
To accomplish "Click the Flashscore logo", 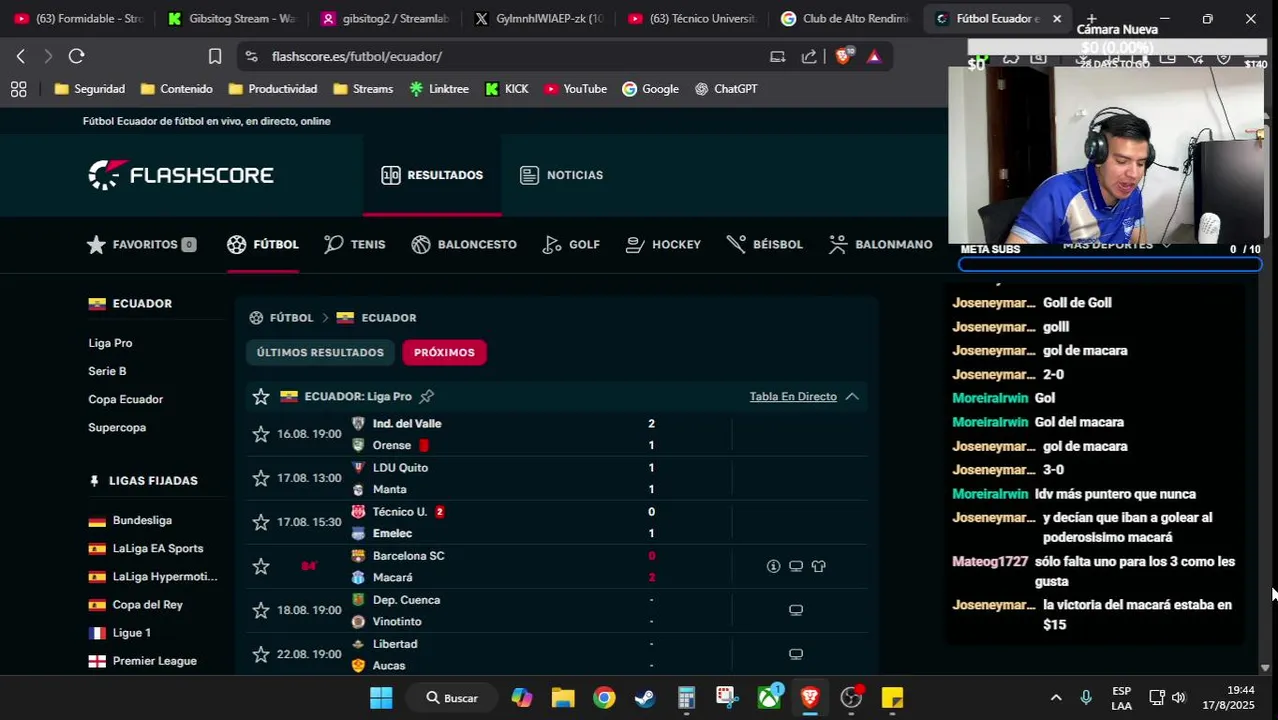I will pos(181,175).
